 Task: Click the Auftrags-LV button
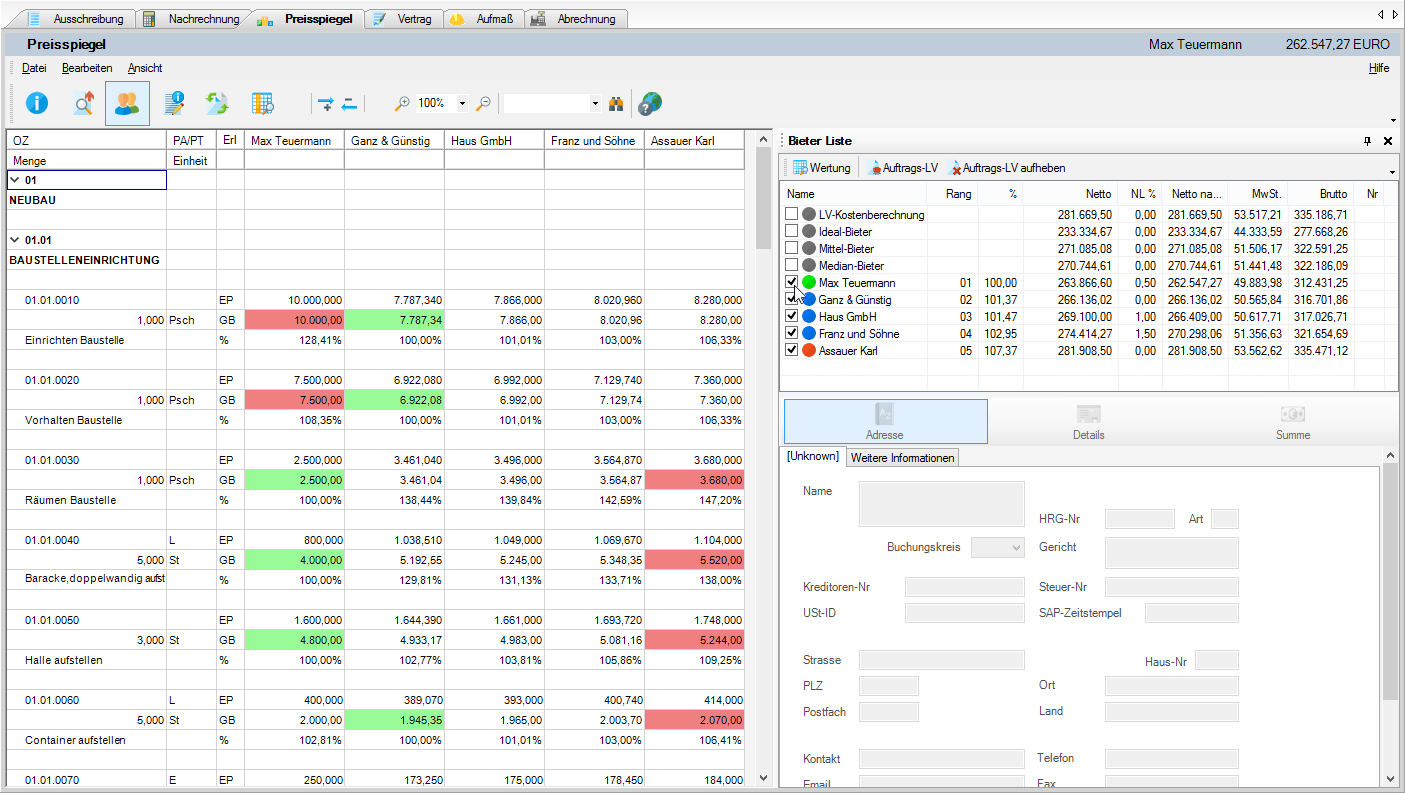tap(902, 167)
